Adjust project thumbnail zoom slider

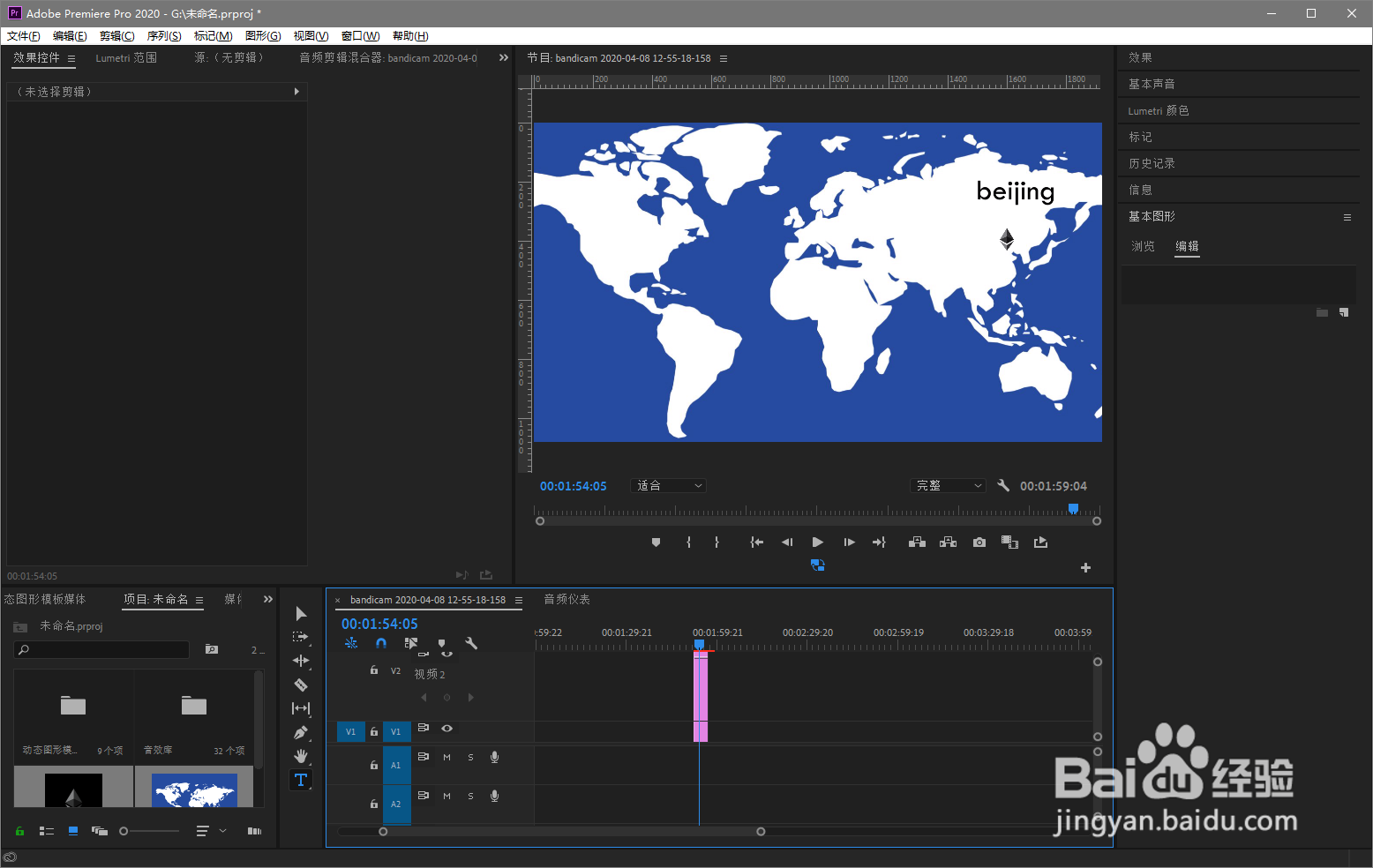(x=124, y=831)
